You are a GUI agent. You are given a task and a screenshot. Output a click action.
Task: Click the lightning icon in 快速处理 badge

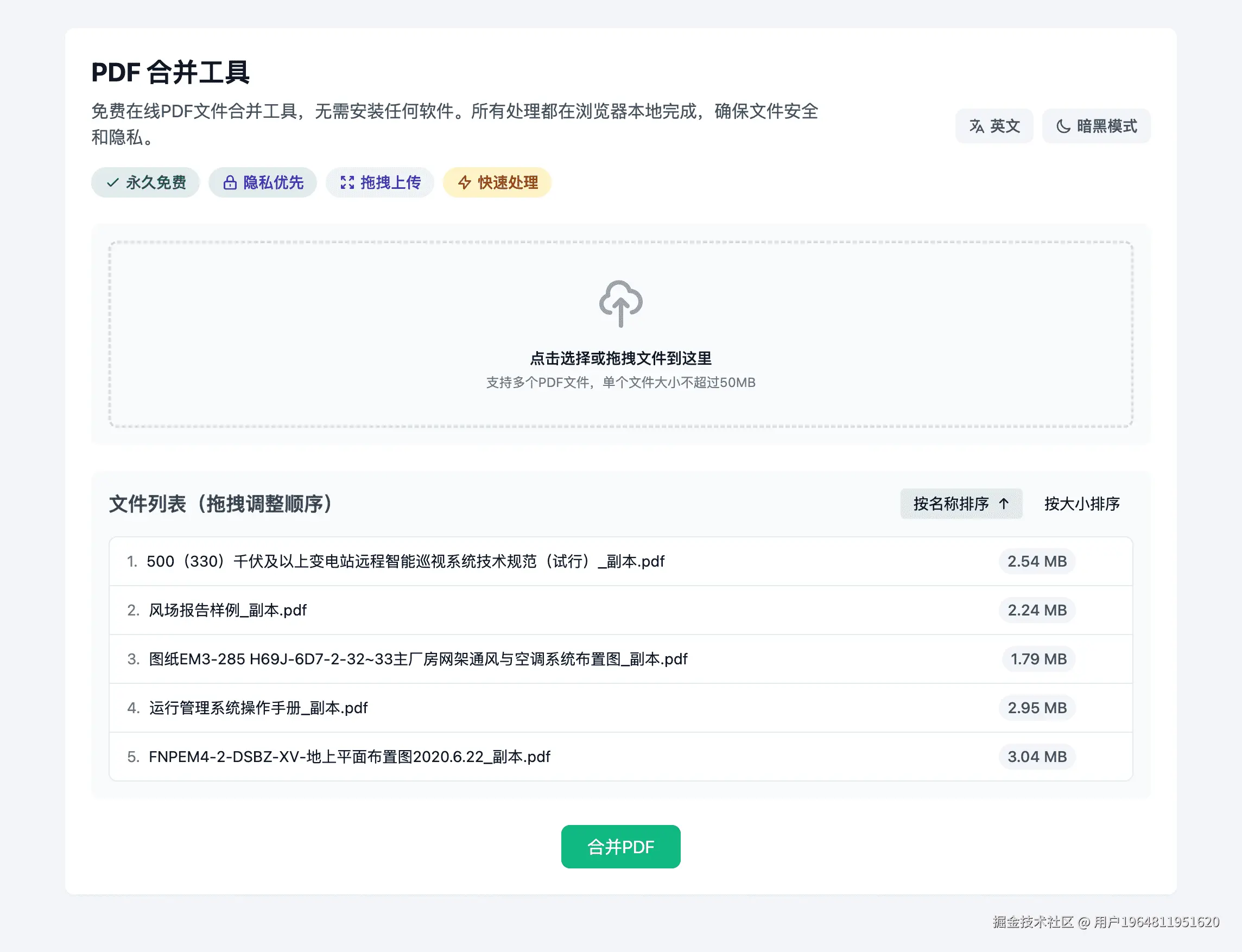point(465,182)
